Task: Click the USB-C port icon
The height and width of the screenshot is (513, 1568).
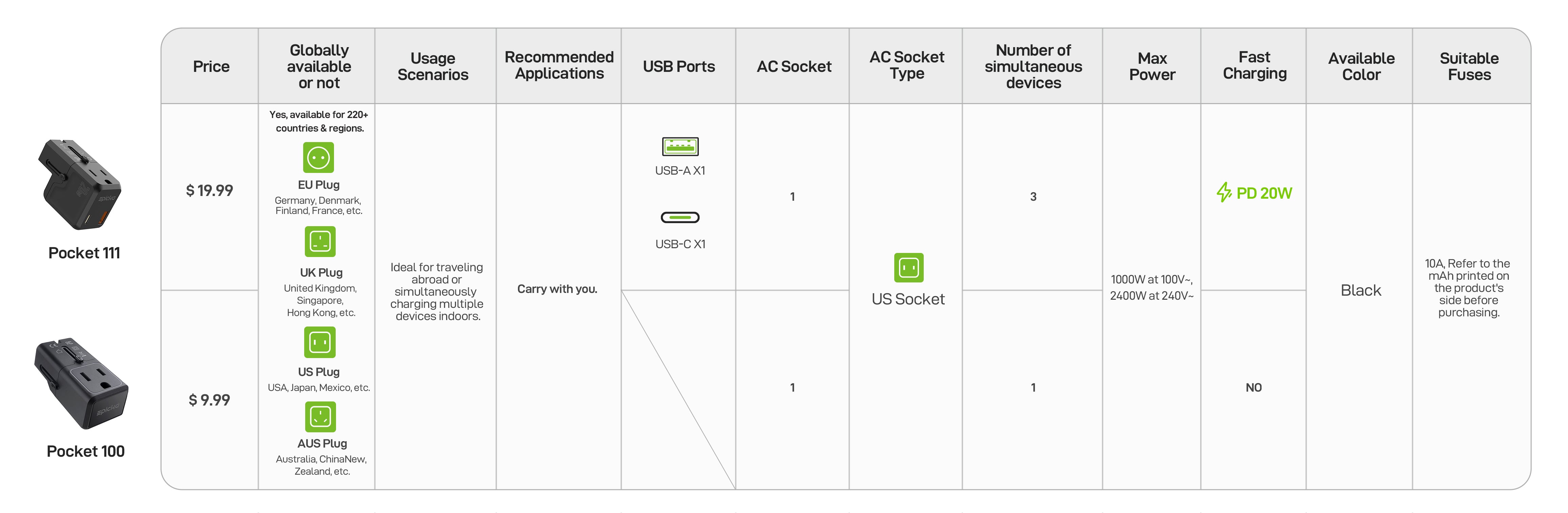Action: [680, 217]
